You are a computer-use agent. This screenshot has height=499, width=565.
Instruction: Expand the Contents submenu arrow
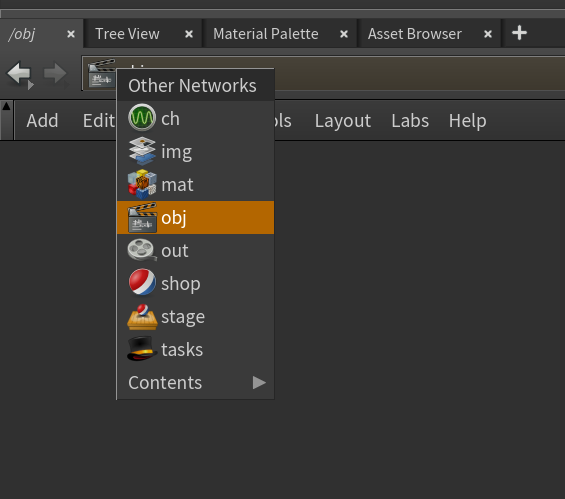[259, 382]
